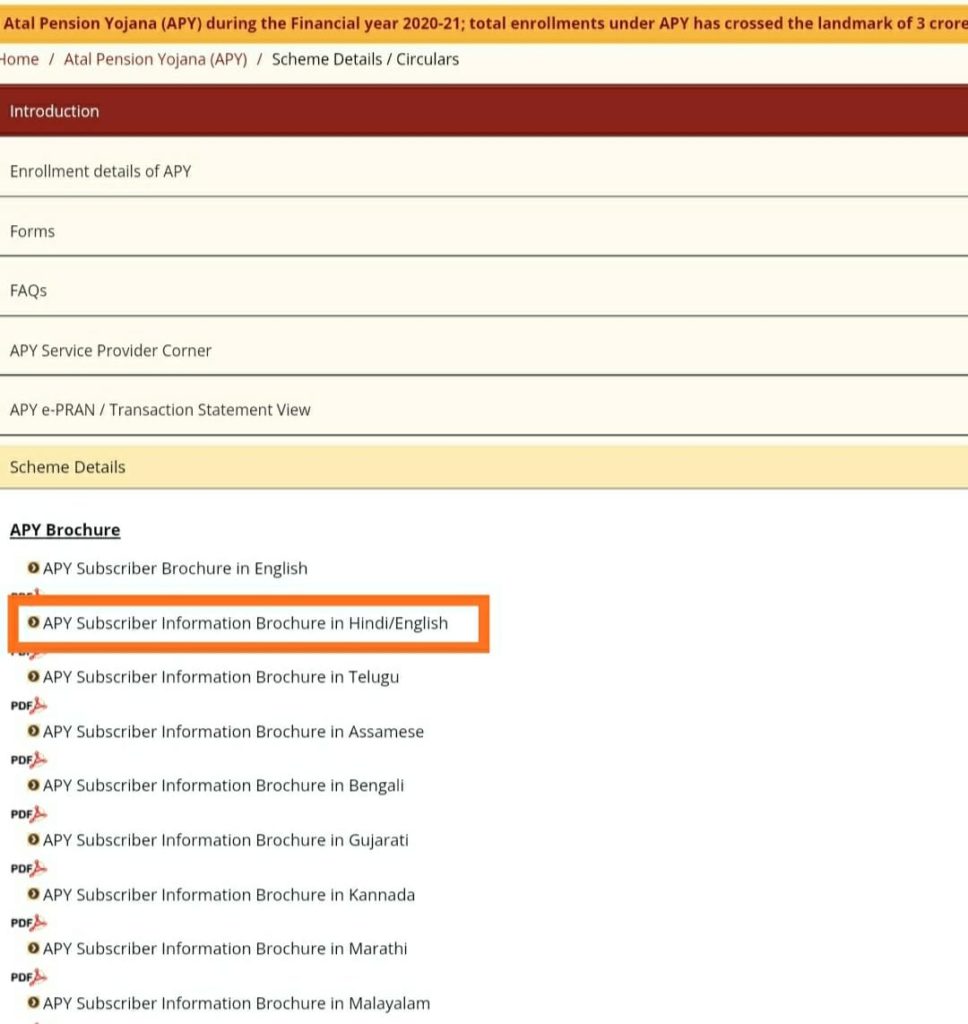Click the bullet arrow beside Marathi brochure
Screen dimensions: 968x1024
(x=33, y=948)
